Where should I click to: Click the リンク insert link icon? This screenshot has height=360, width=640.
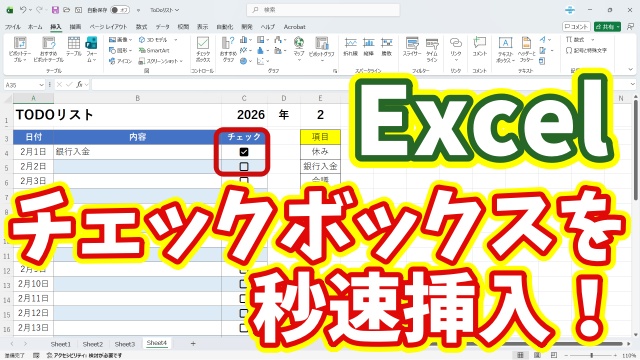456,49
